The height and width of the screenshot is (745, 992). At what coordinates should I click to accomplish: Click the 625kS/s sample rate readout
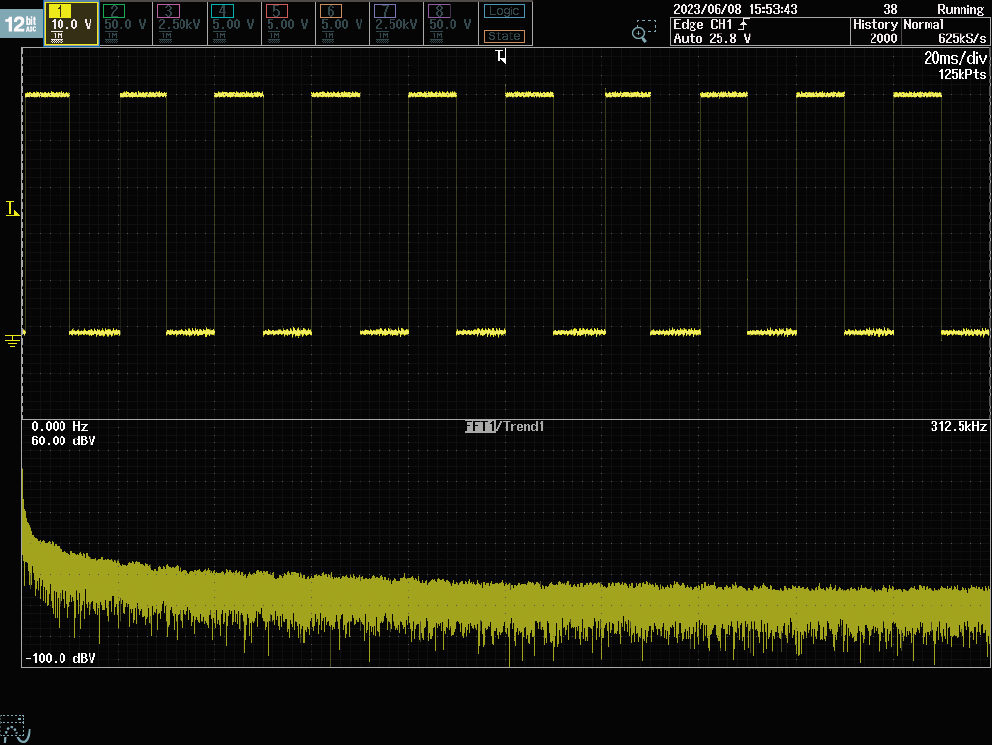pos(962,39)
